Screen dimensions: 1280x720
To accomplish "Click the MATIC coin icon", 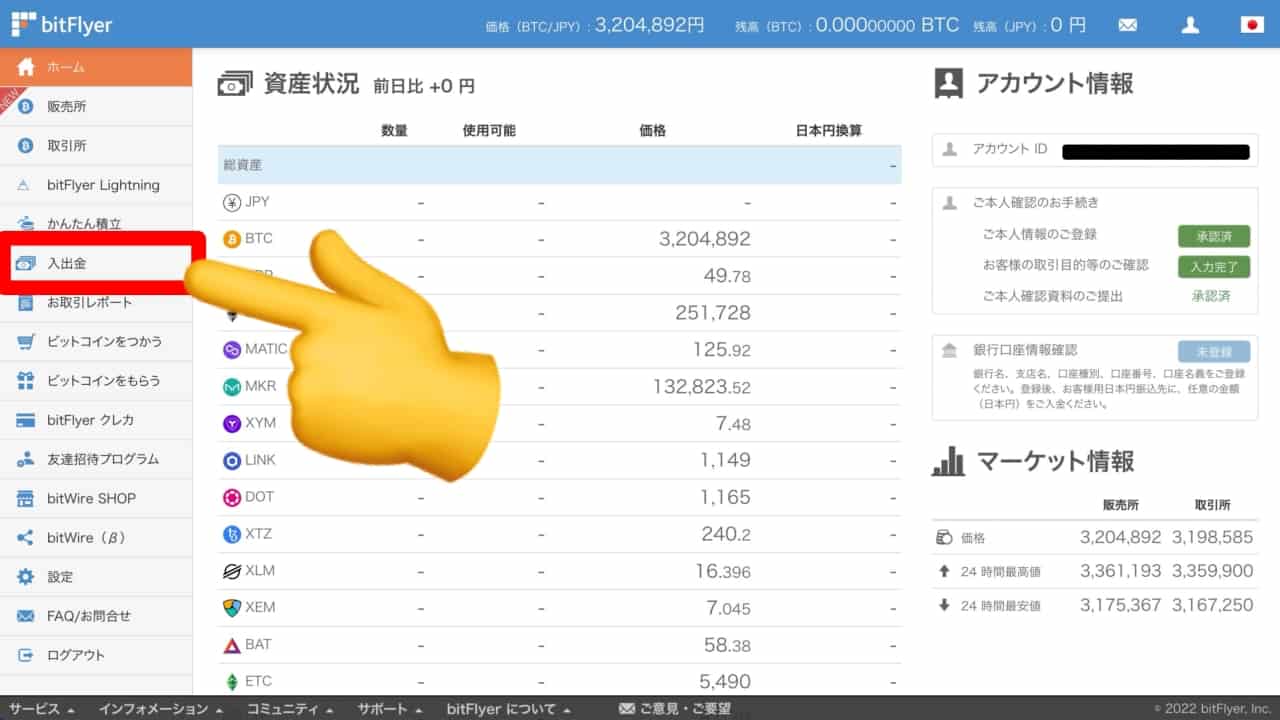I will (x=232, y=350).
